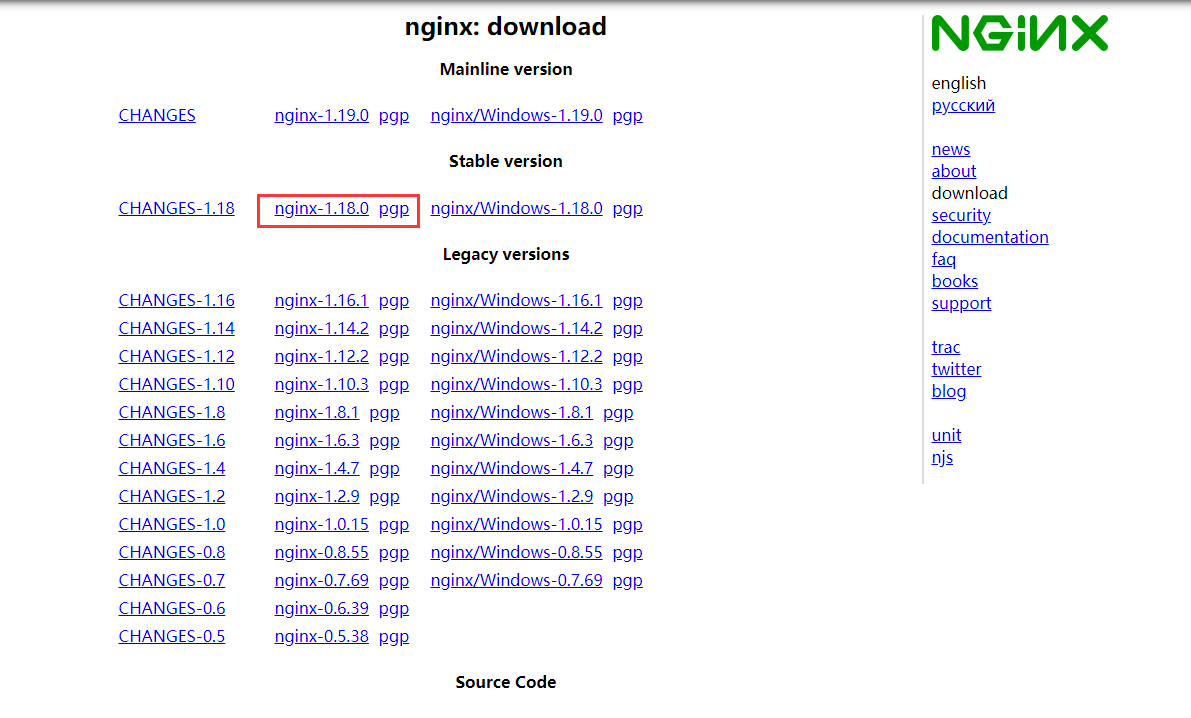1191x718 pixels.
Task: Download legacy nginx-1.16.1 source
Action: tap(322, 300)
